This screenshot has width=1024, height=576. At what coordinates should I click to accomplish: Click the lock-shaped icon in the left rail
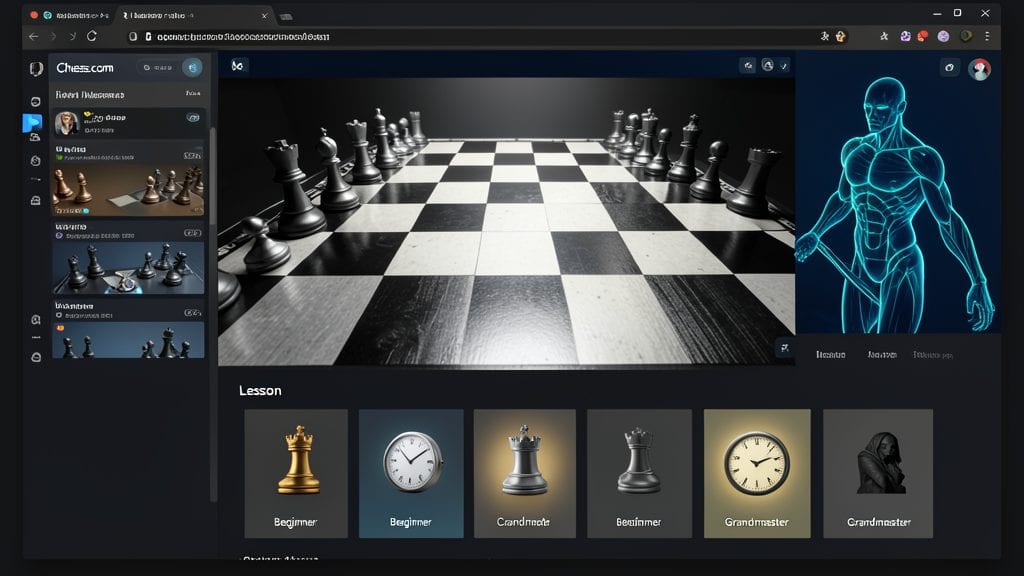pyautogui.click(x=36, y=200)
